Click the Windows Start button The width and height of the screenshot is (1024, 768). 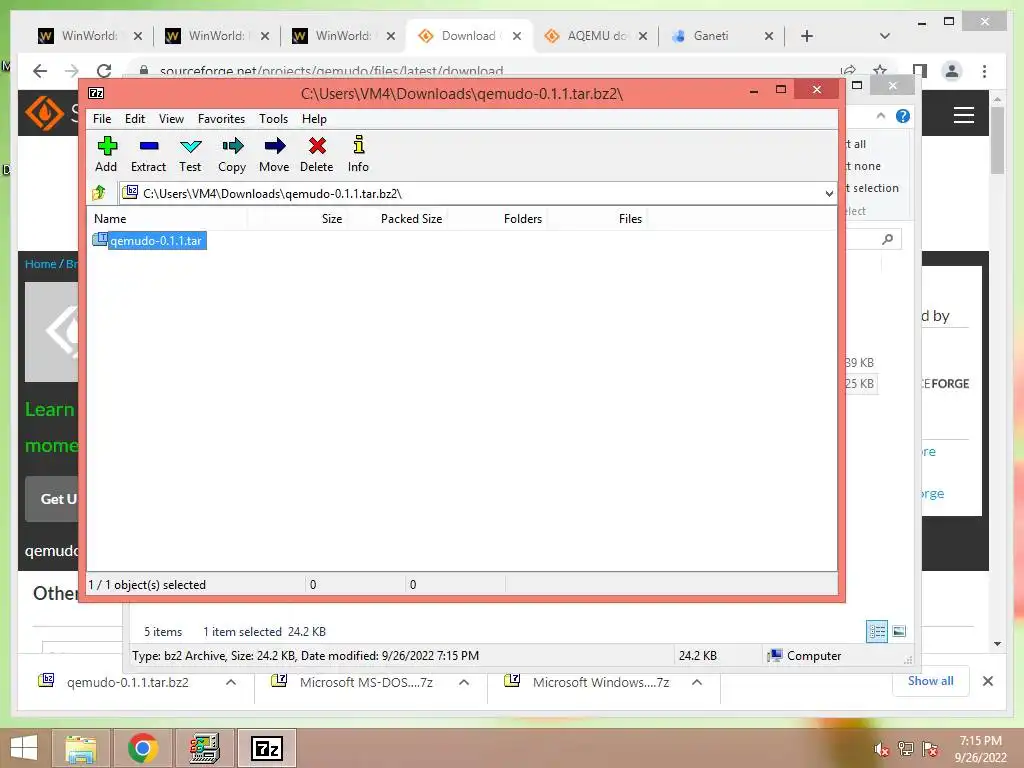24,748
